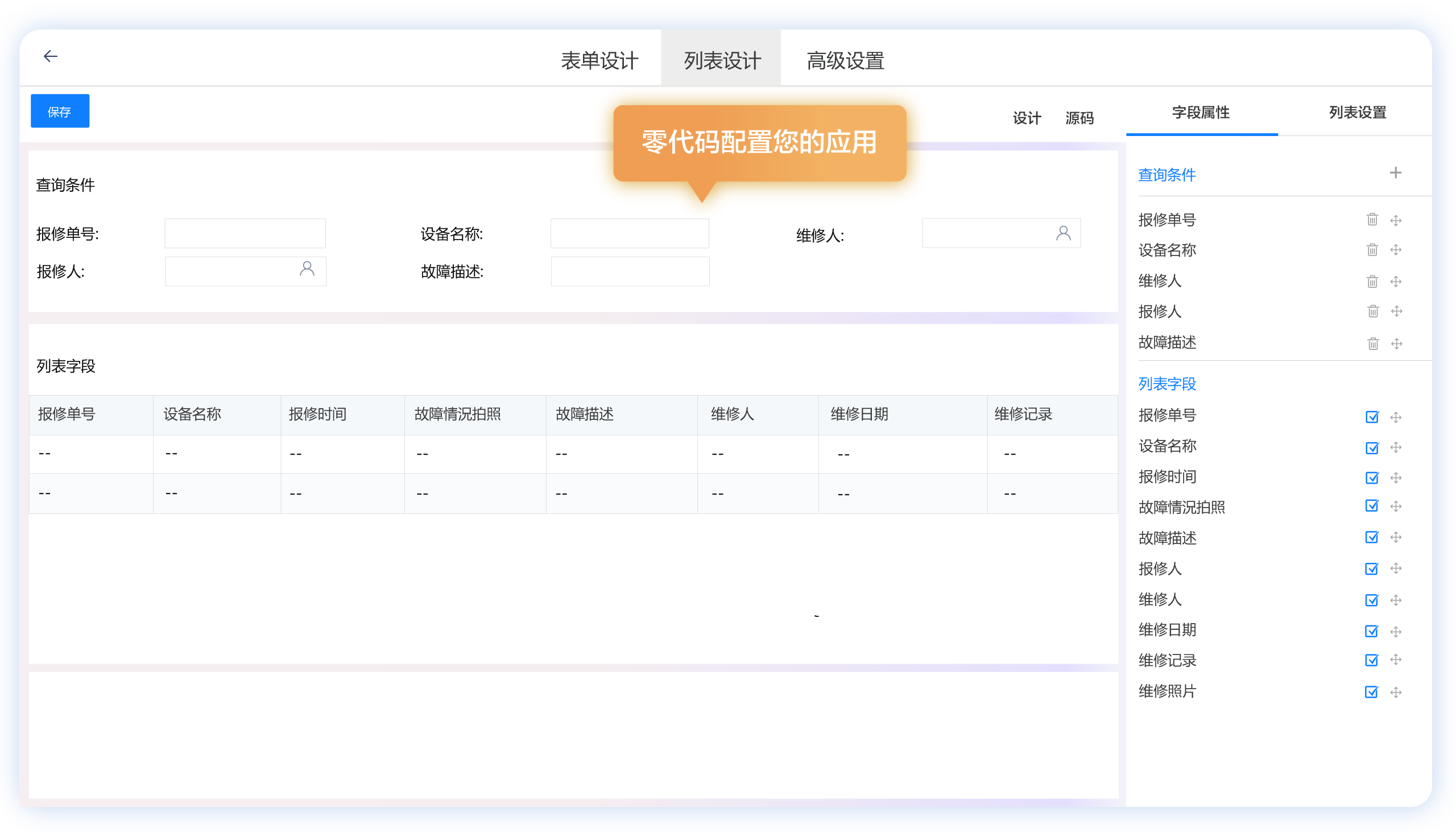This screenshot has width=1456, height=832.
Task: Click the 维修日期 table column header
Action: pyautogui.click(x=903, y=415)
